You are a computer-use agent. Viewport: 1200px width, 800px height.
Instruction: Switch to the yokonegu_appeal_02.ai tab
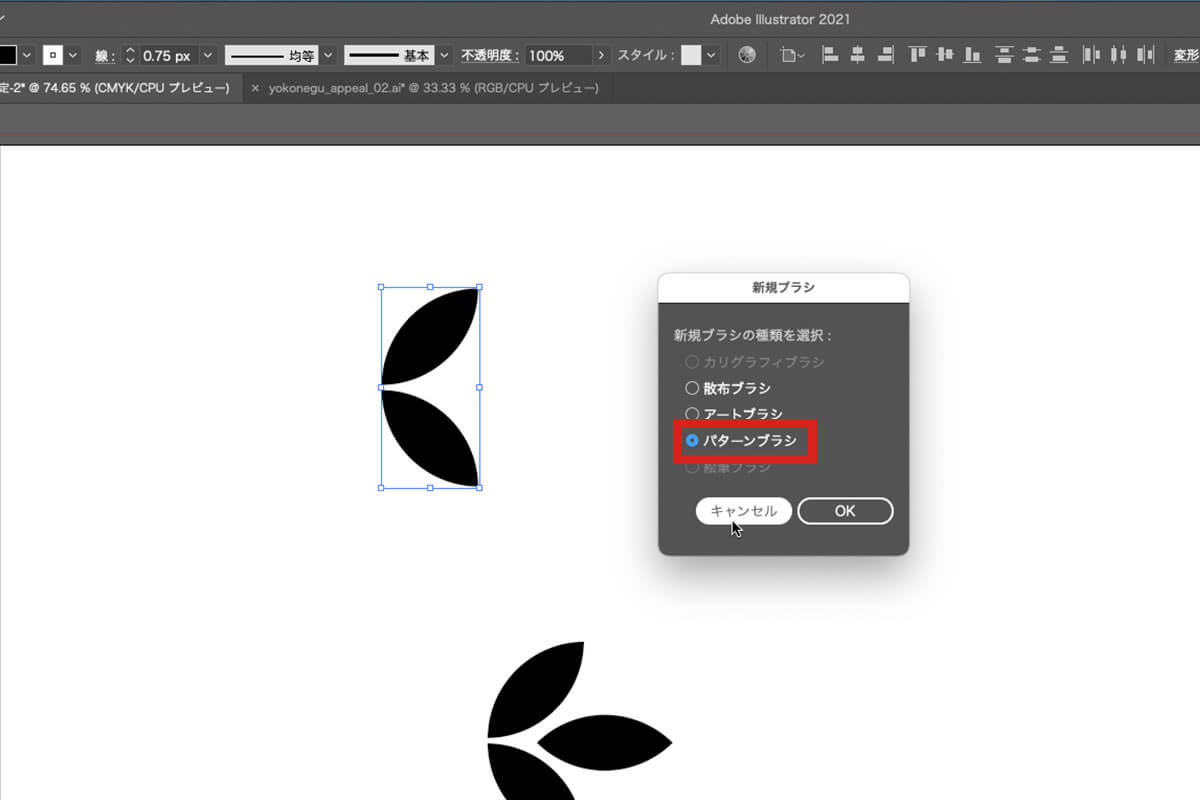click(x=432, y=89)
